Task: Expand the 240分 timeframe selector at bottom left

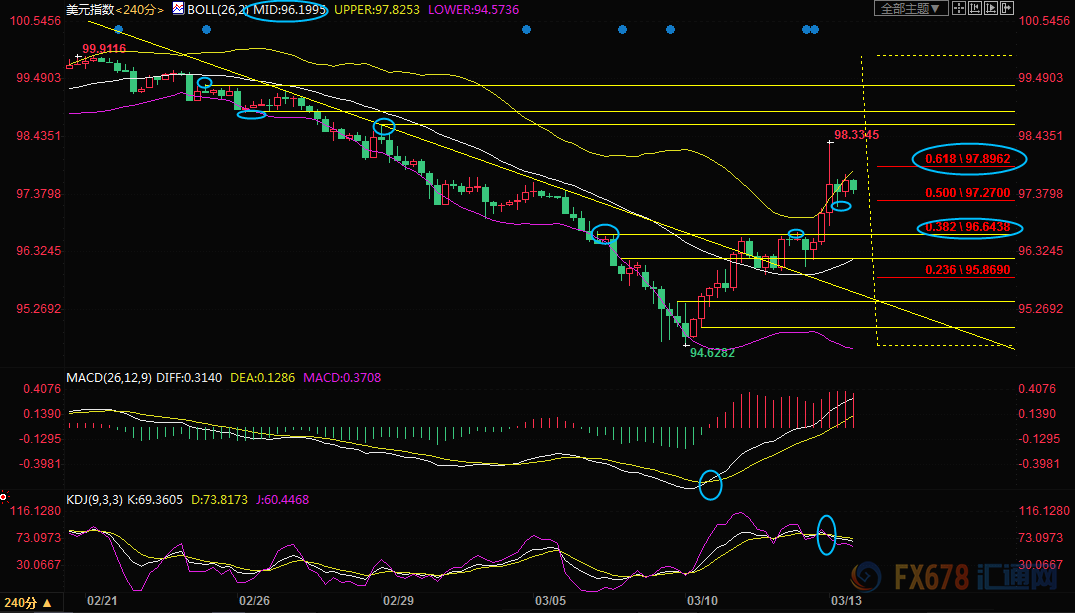Action: 26,603
